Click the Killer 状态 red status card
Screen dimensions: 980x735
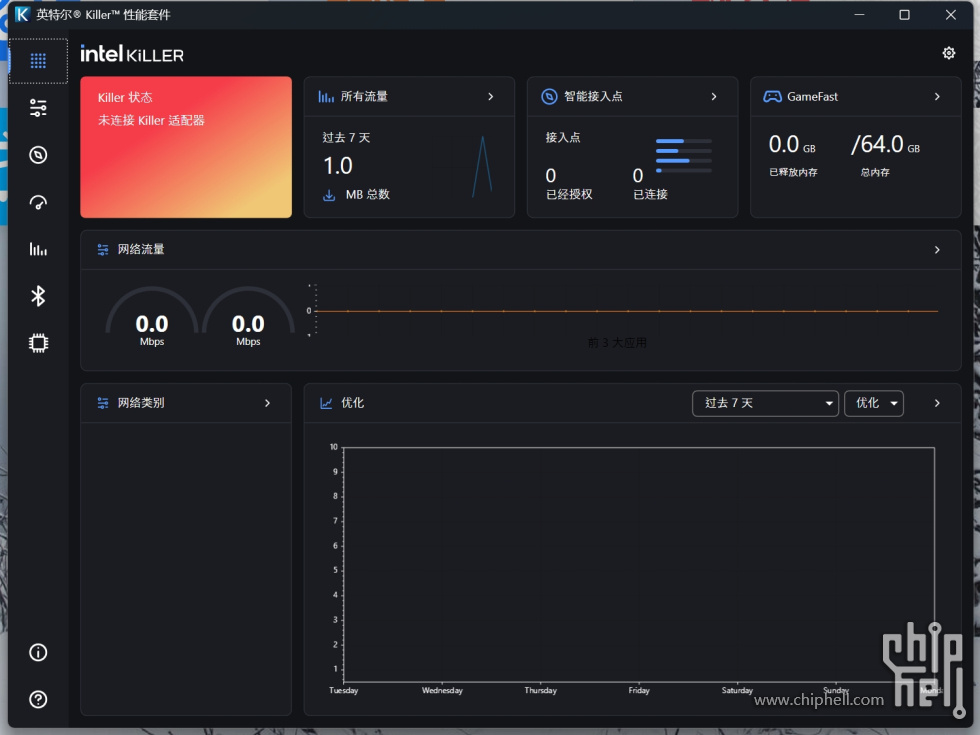pyautogui.click(x=186, y=147)
